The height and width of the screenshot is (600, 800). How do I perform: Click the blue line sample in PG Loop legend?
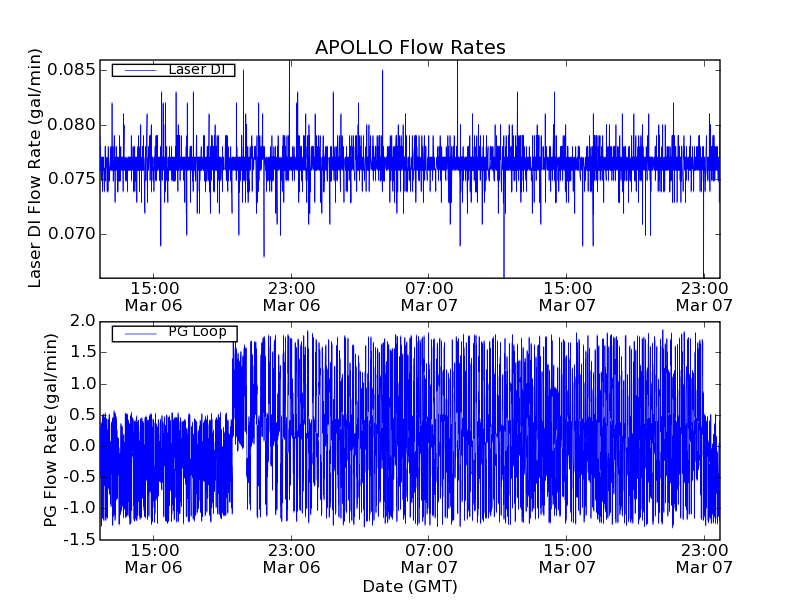pos(140,334)
